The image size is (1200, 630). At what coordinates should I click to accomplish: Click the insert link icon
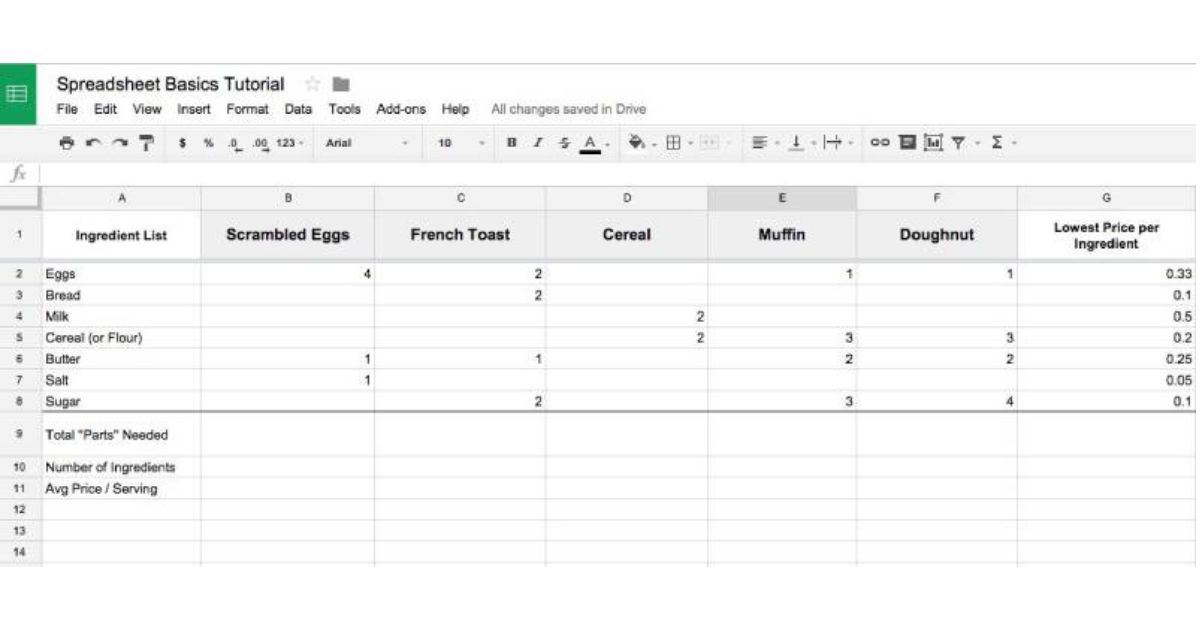[880, 143]
